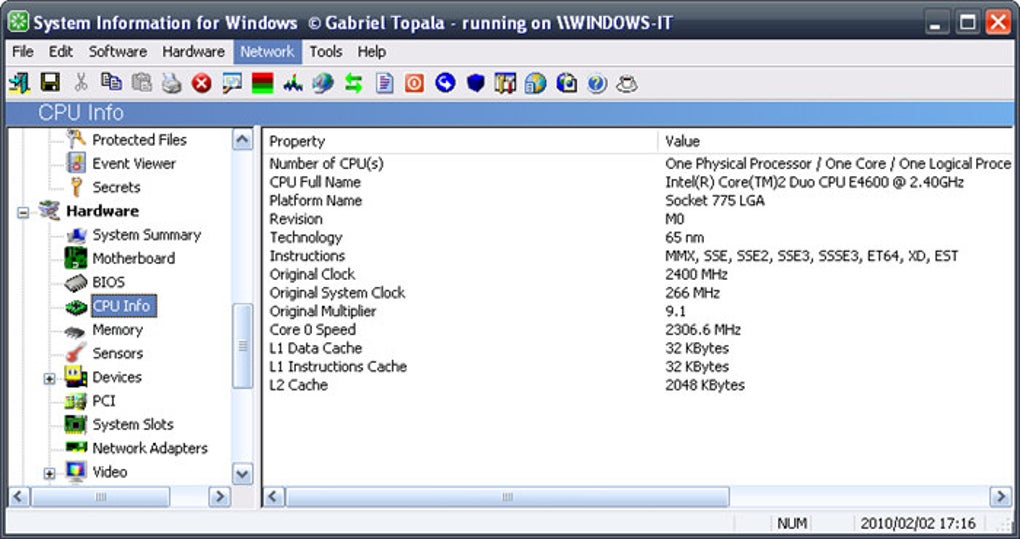Click the PCI tree icon

coord(75,401)
